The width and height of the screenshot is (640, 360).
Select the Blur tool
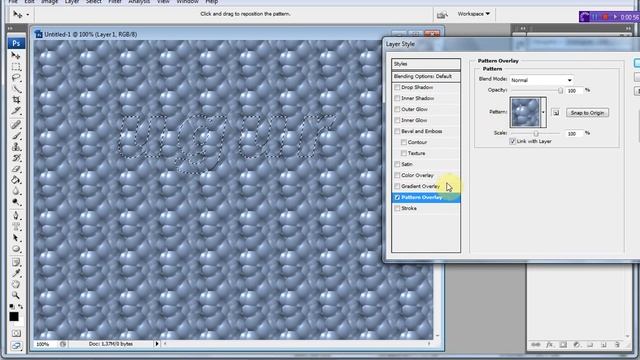coord(16,191)
